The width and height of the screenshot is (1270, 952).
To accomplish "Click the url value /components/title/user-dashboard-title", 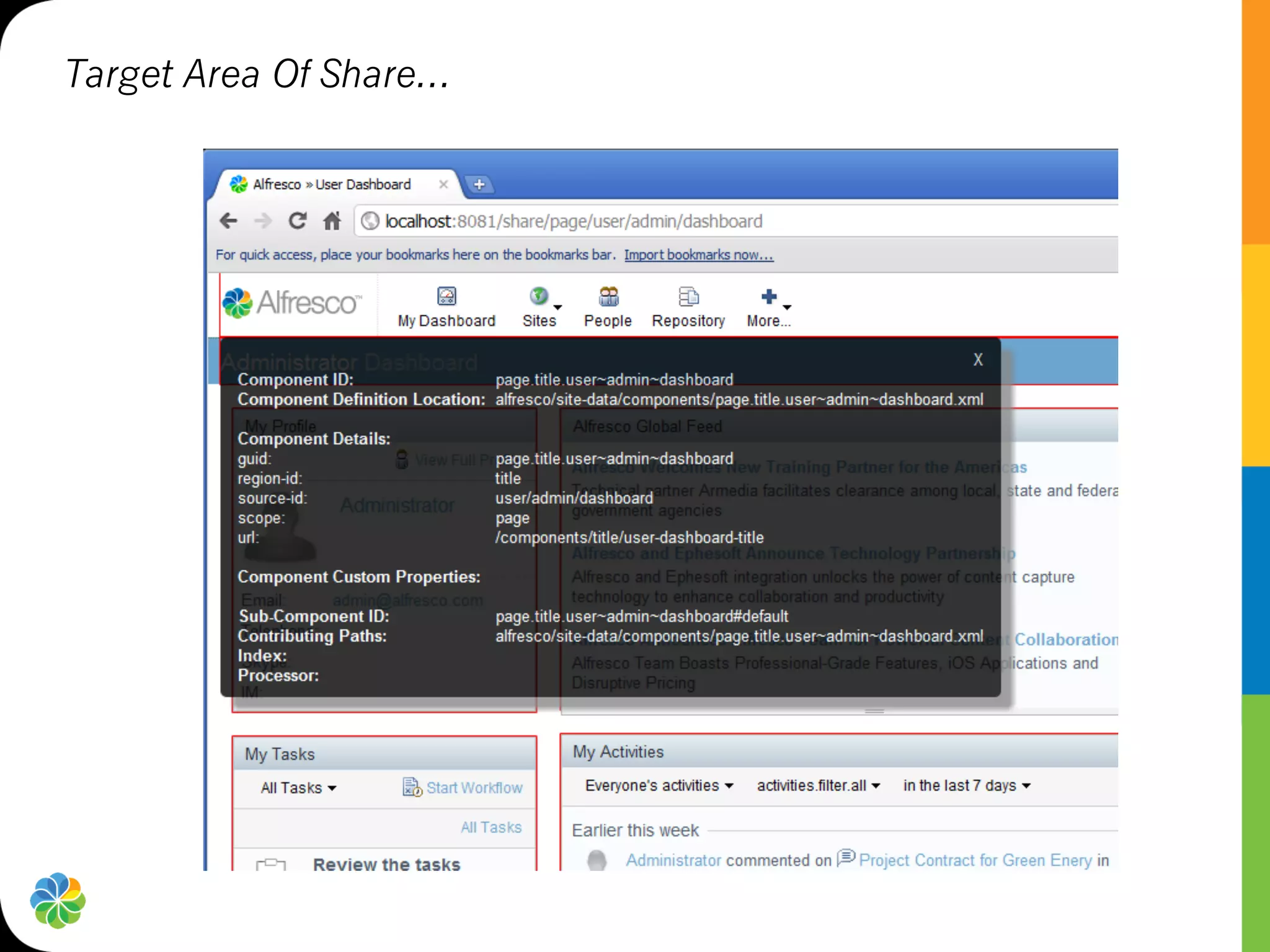I will click(629, 537).
